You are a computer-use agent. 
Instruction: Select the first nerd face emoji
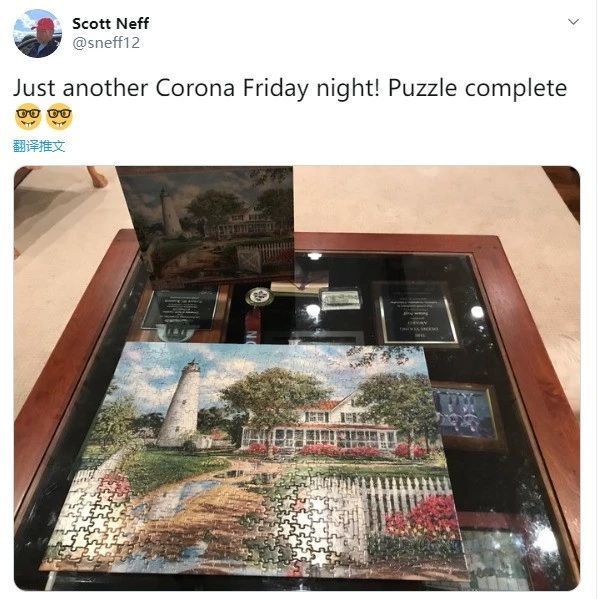[28, 117]
